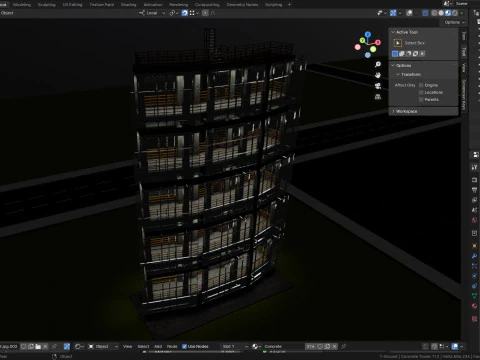Switch to the Modeling workspace tab
The image size is (480, 360).
click(x=22, y=5)
